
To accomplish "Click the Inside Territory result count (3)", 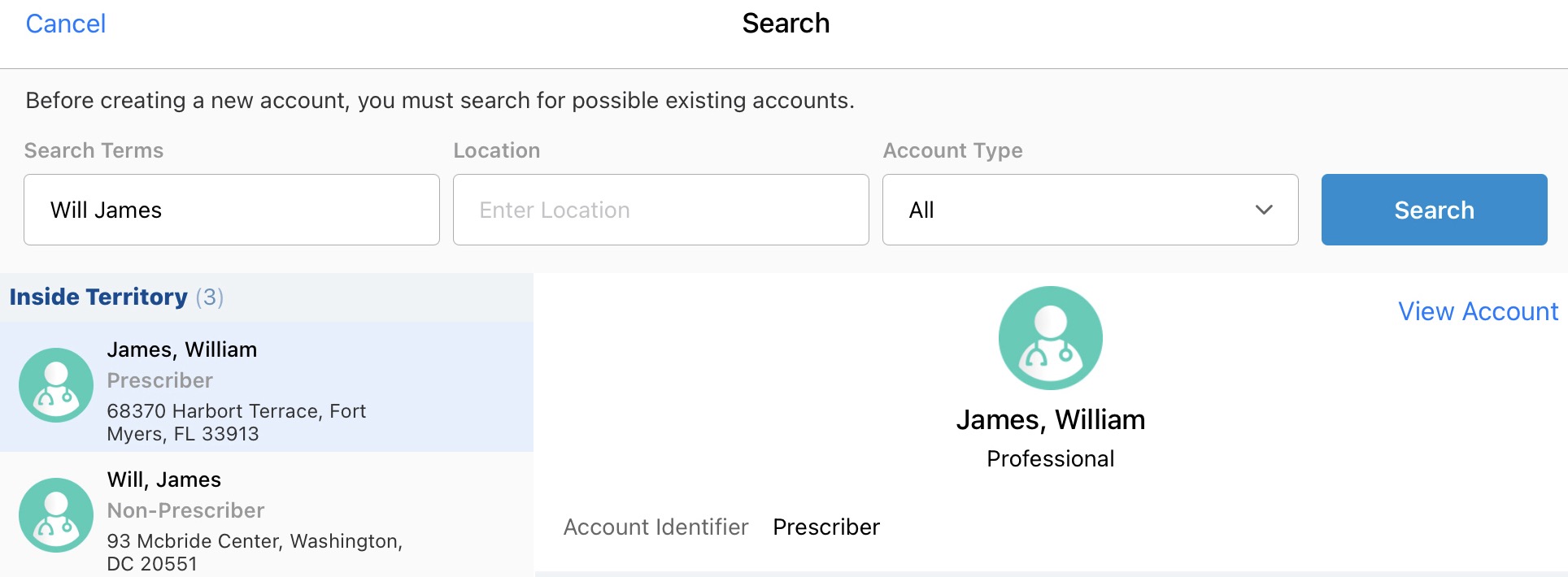I will (210, 297).
